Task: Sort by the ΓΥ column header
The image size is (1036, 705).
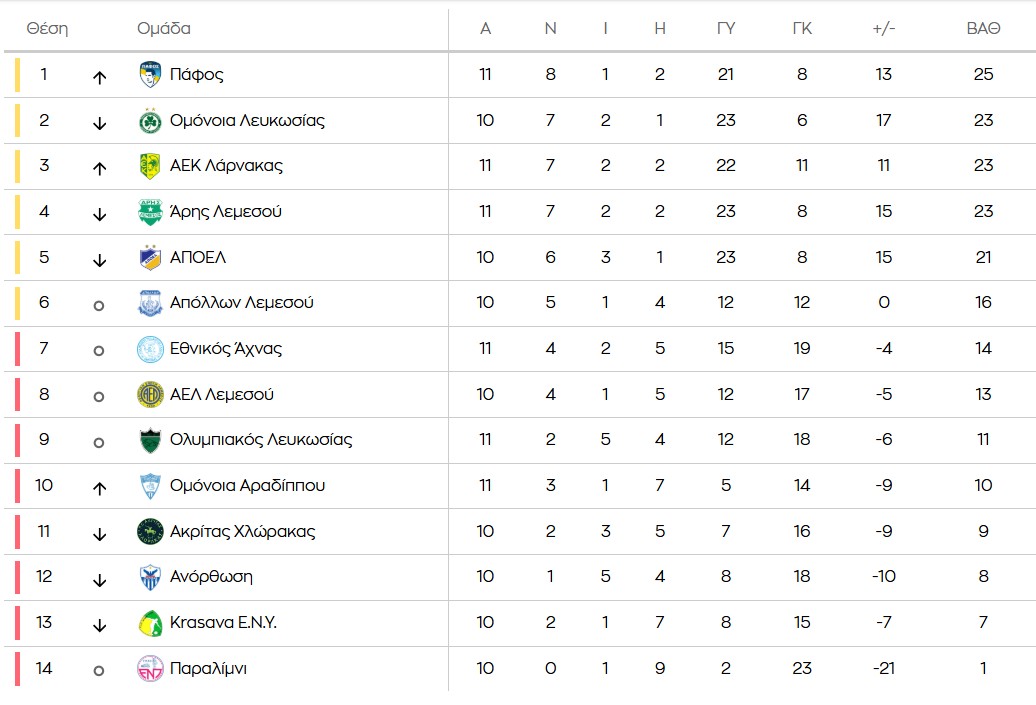Action: (726, 29)
